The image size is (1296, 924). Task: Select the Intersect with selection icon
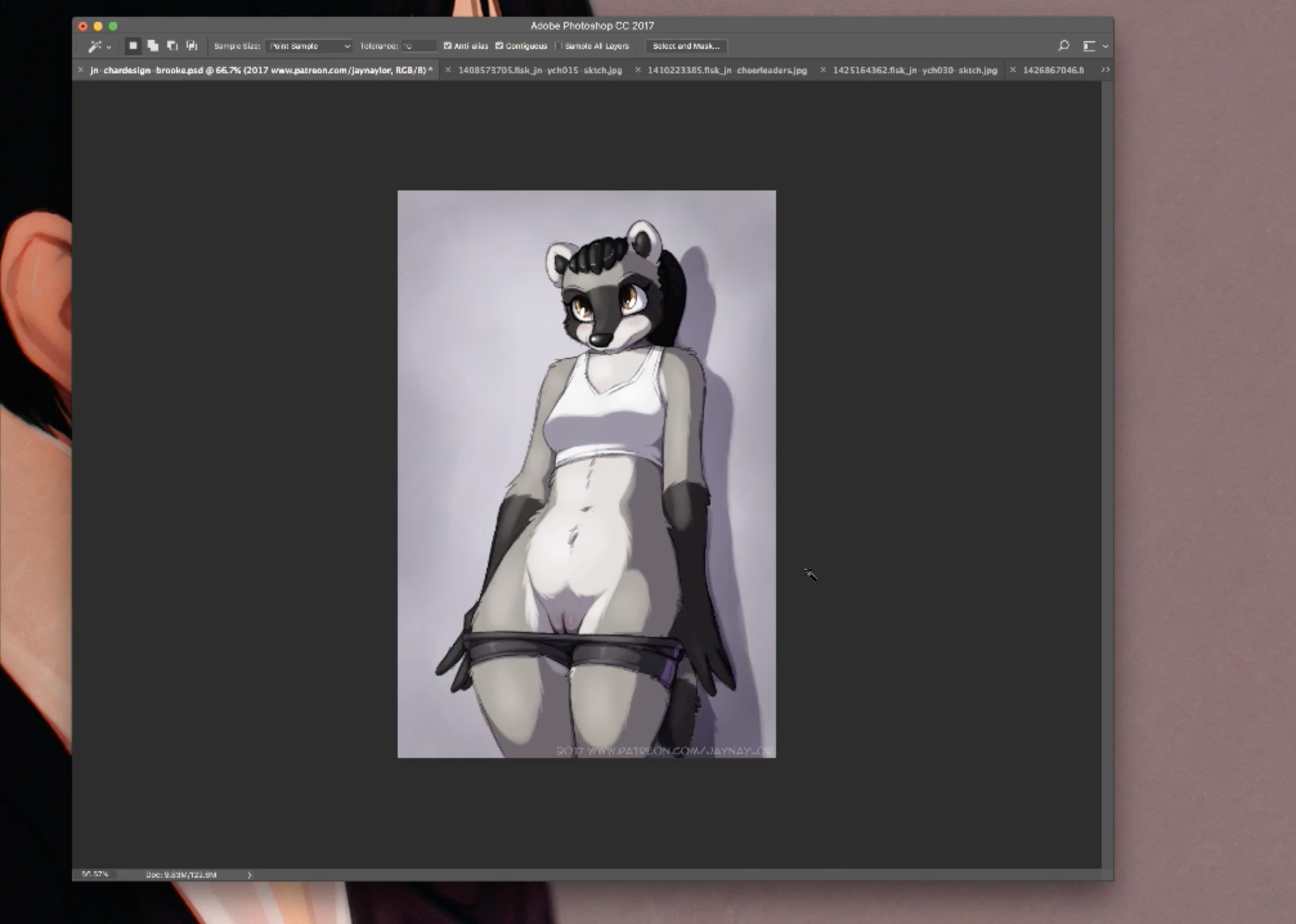192,46
